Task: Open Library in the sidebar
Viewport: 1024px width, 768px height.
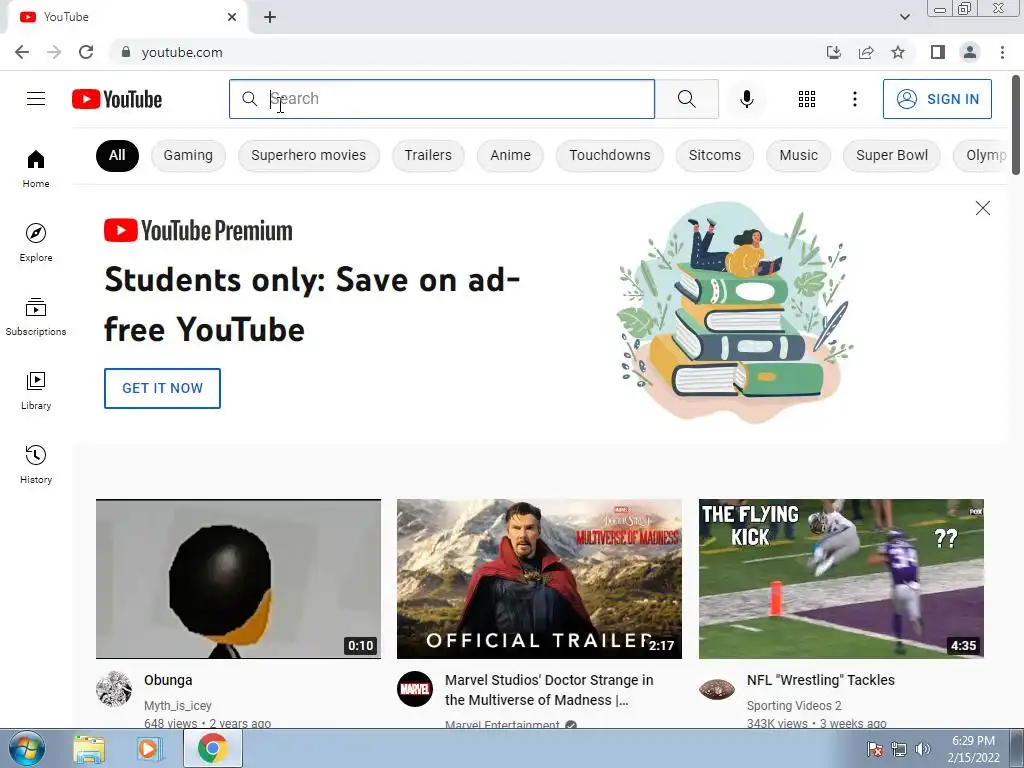Action: tap(36, 391)
